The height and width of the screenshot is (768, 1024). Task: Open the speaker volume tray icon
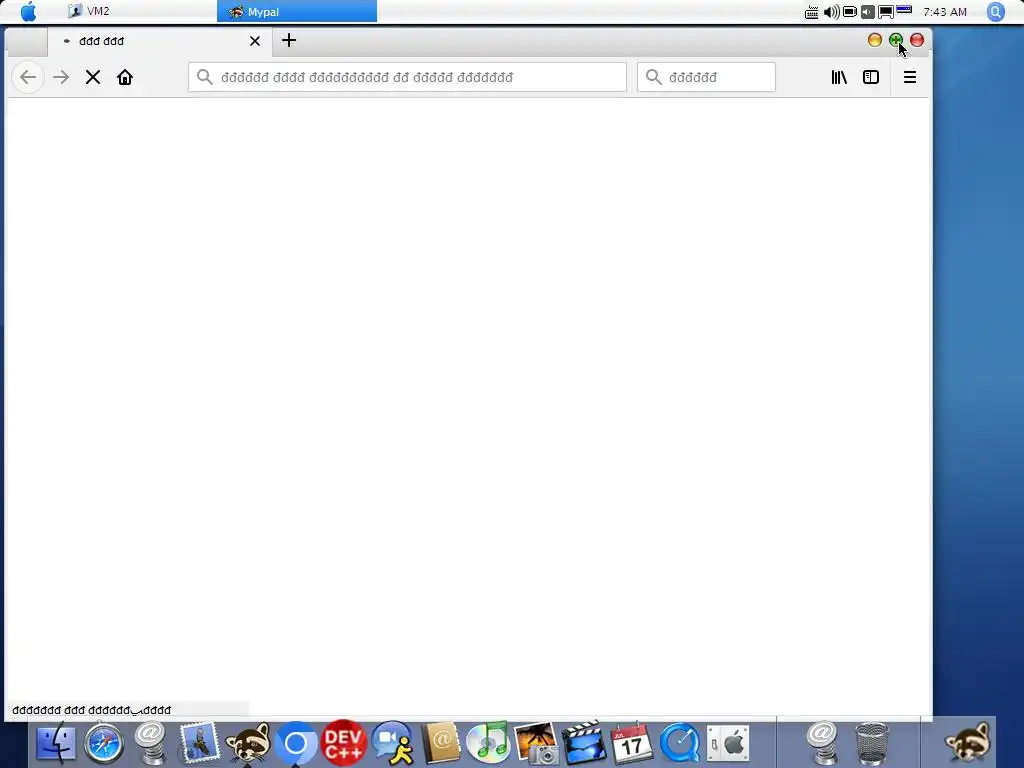point(831,12)
